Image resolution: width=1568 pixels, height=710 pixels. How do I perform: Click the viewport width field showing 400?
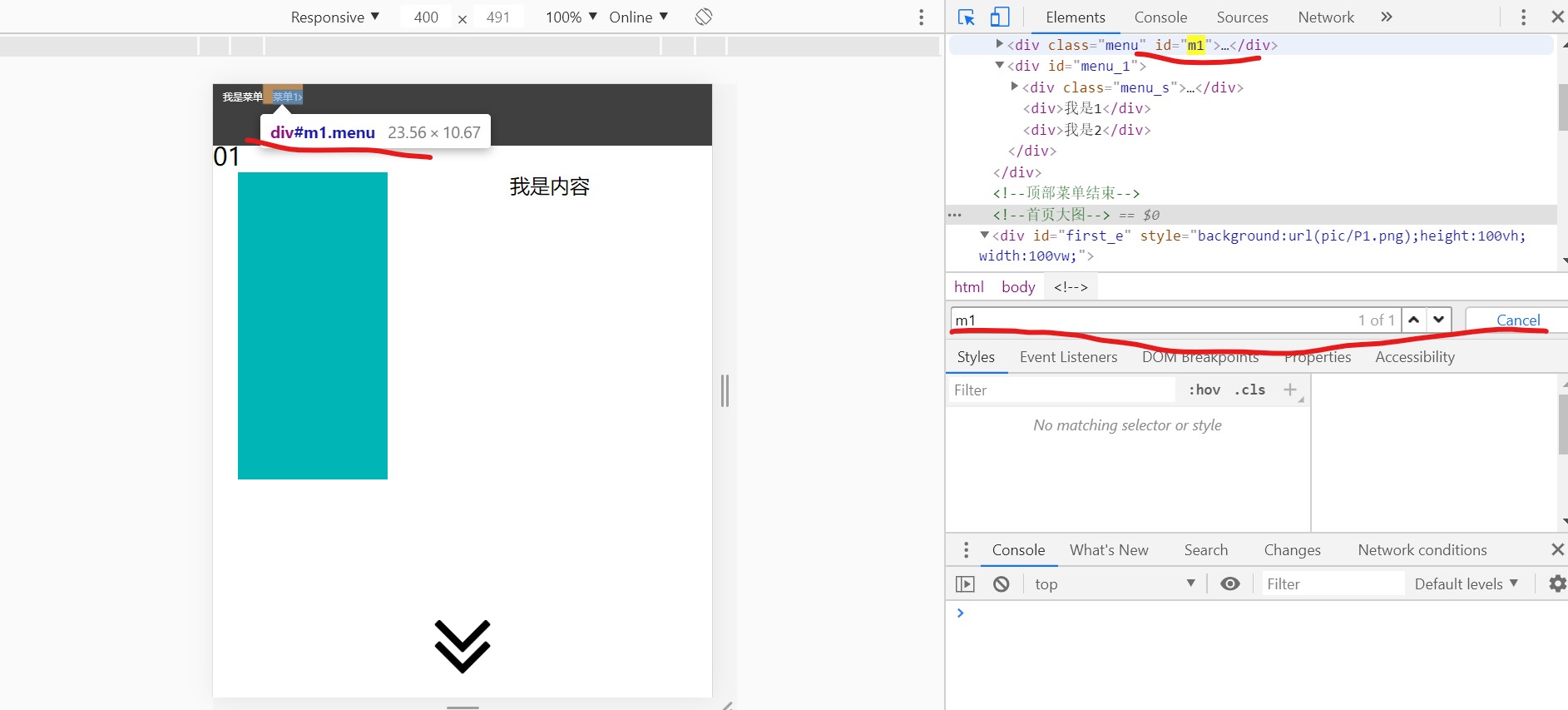click(x=426, y=17)
